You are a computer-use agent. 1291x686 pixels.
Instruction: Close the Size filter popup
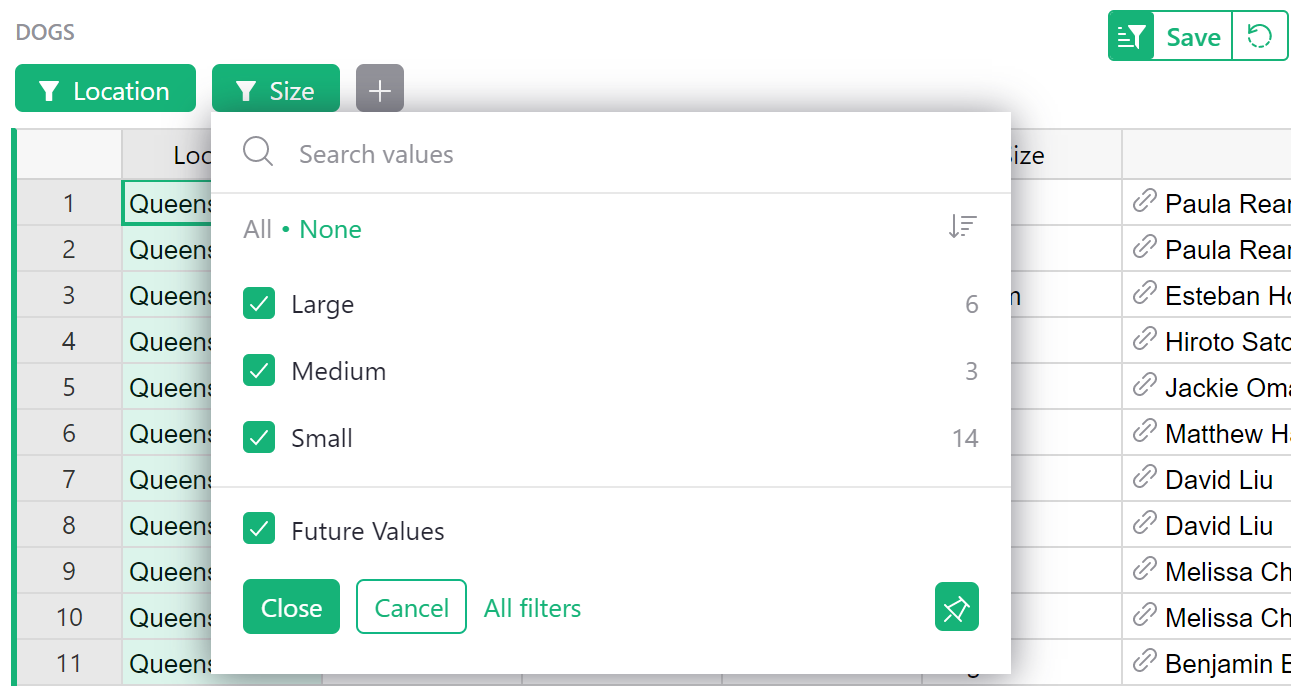click(291, 606)
